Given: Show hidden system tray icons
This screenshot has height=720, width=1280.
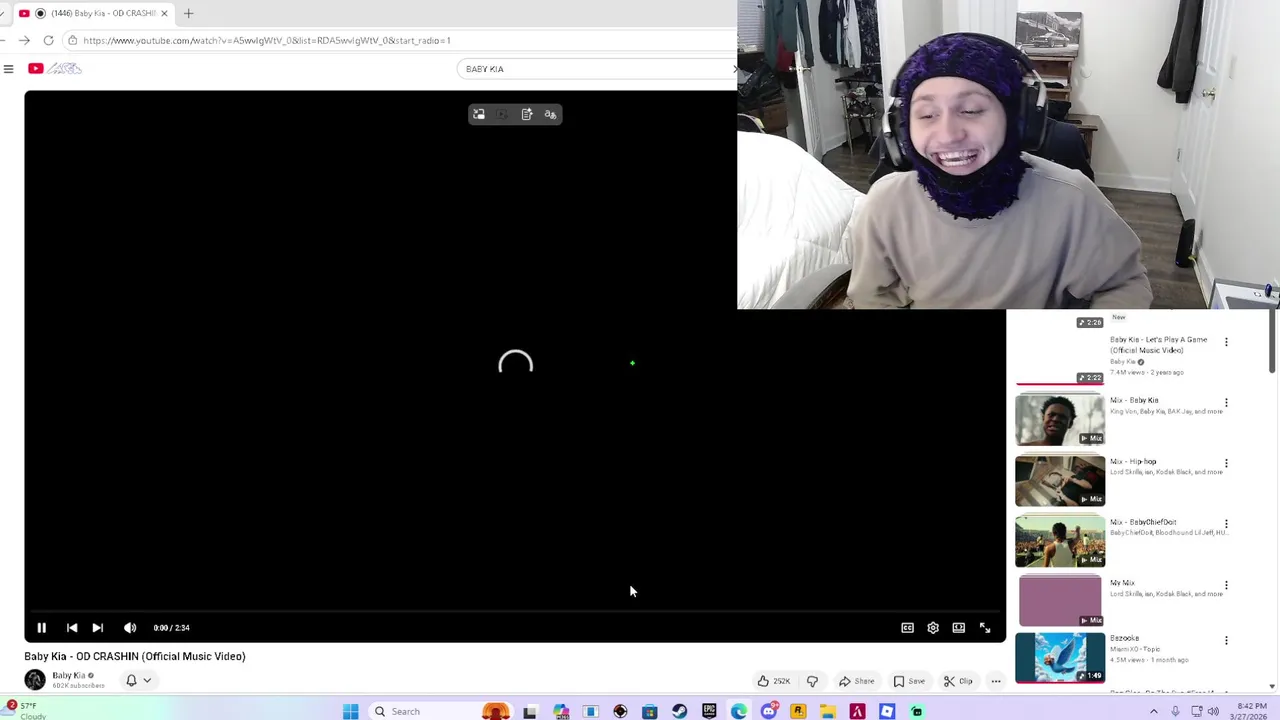Looking at the screenshot, I should 1153,711.
